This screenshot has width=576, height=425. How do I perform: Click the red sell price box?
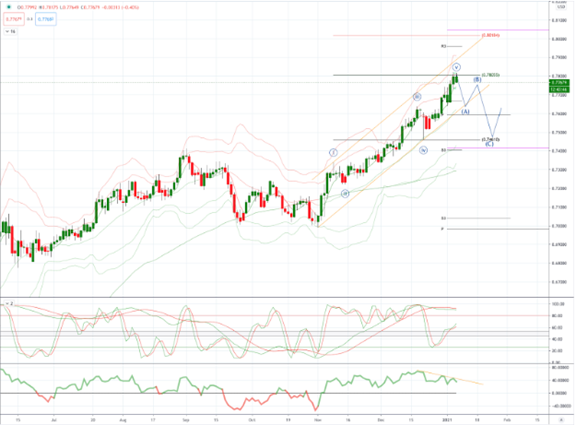(x=14, y=19)
